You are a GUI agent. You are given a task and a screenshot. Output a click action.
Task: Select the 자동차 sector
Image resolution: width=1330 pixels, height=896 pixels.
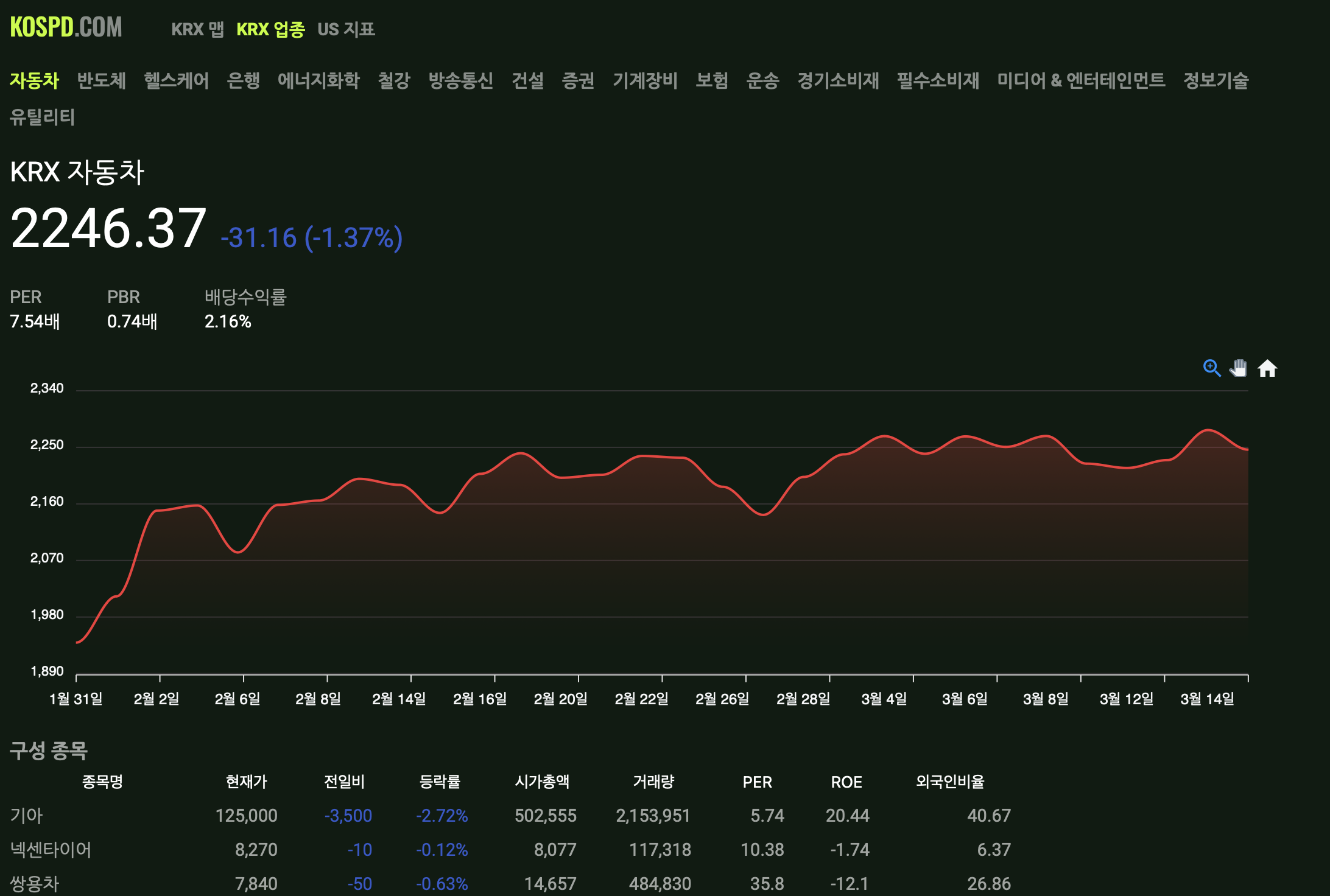point(34,80)
